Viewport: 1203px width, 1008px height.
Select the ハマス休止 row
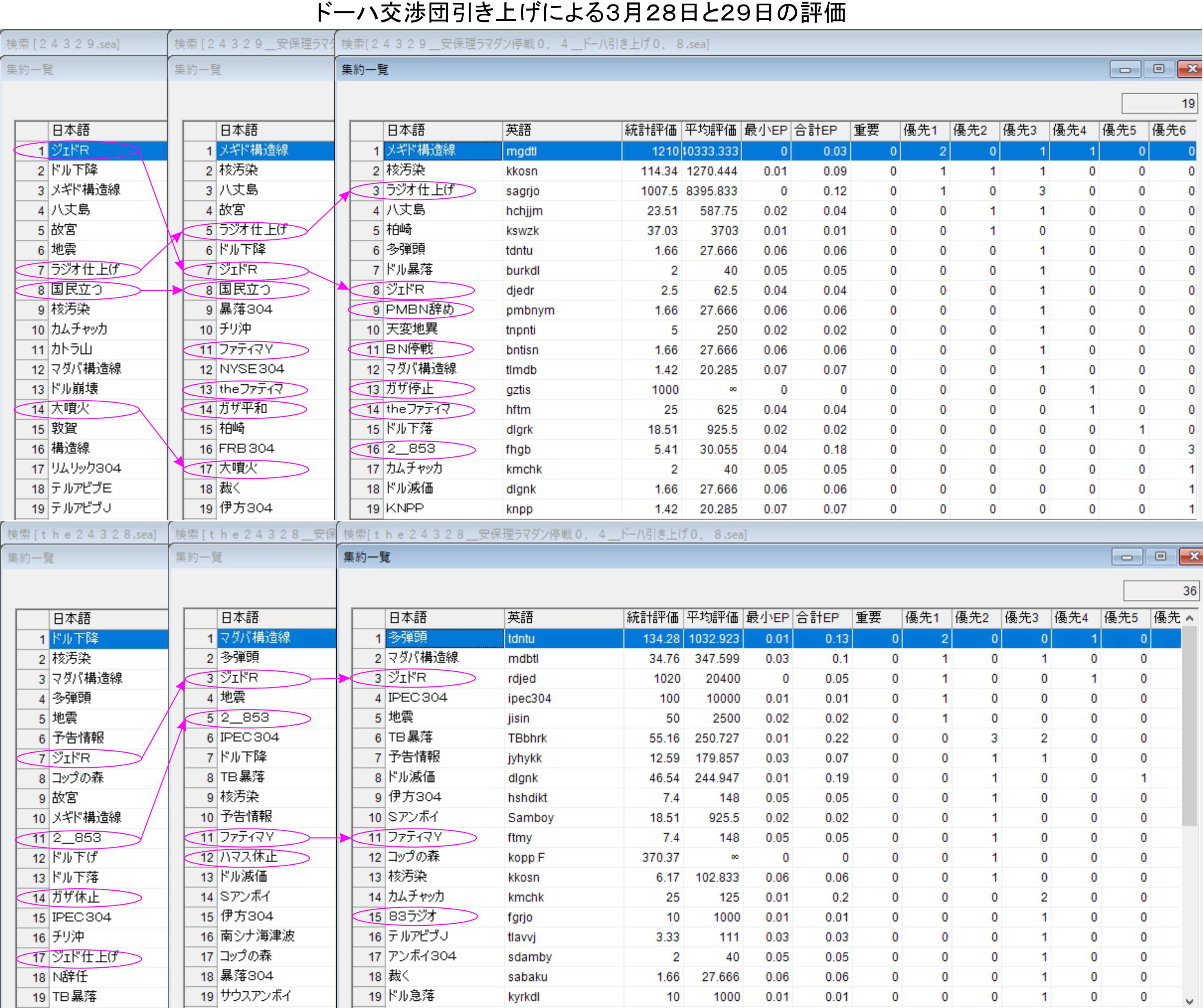pyautogui.click(x=261, y=857)
